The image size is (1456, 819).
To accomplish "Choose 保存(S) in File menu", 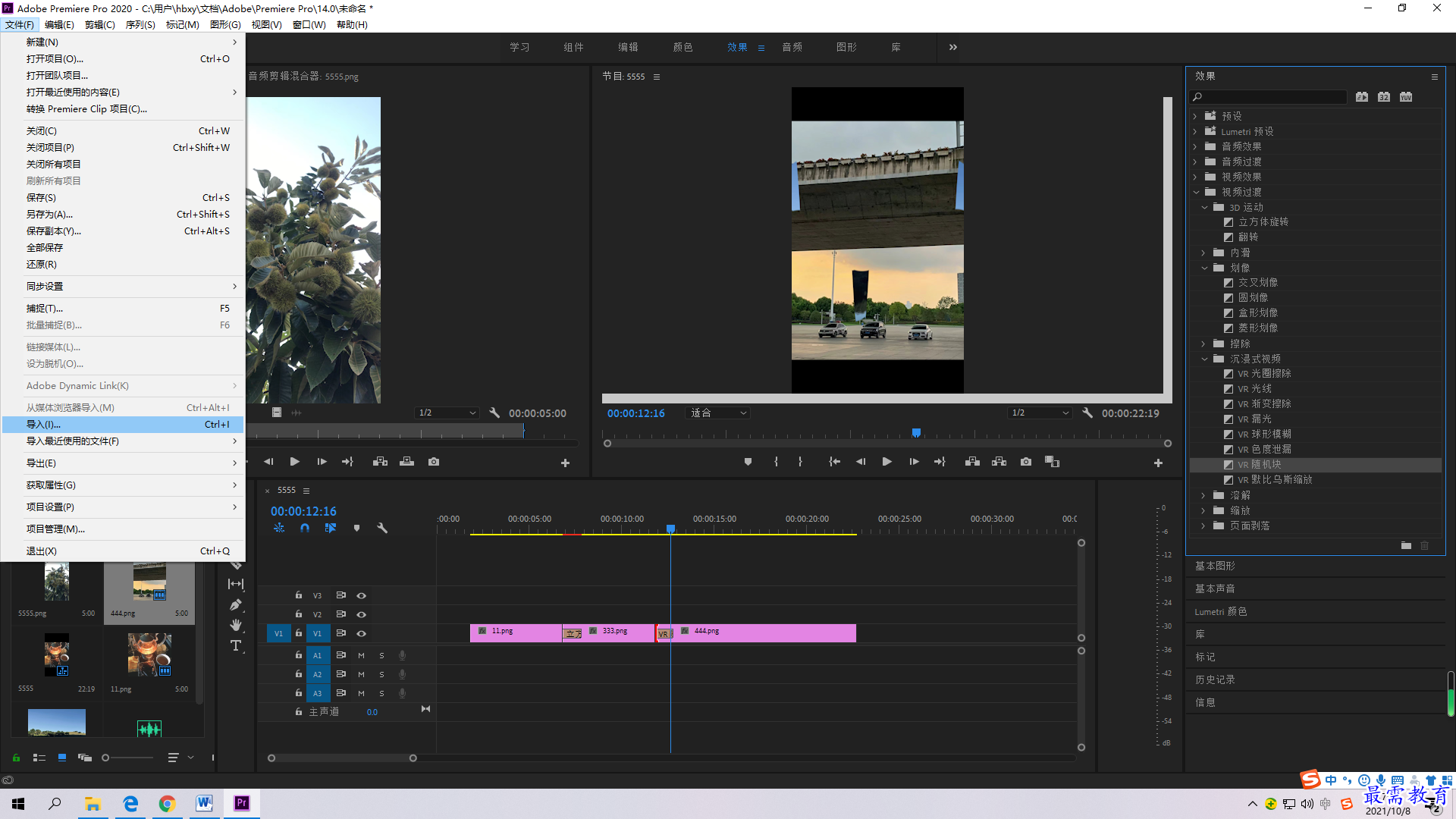I will 123,197.
